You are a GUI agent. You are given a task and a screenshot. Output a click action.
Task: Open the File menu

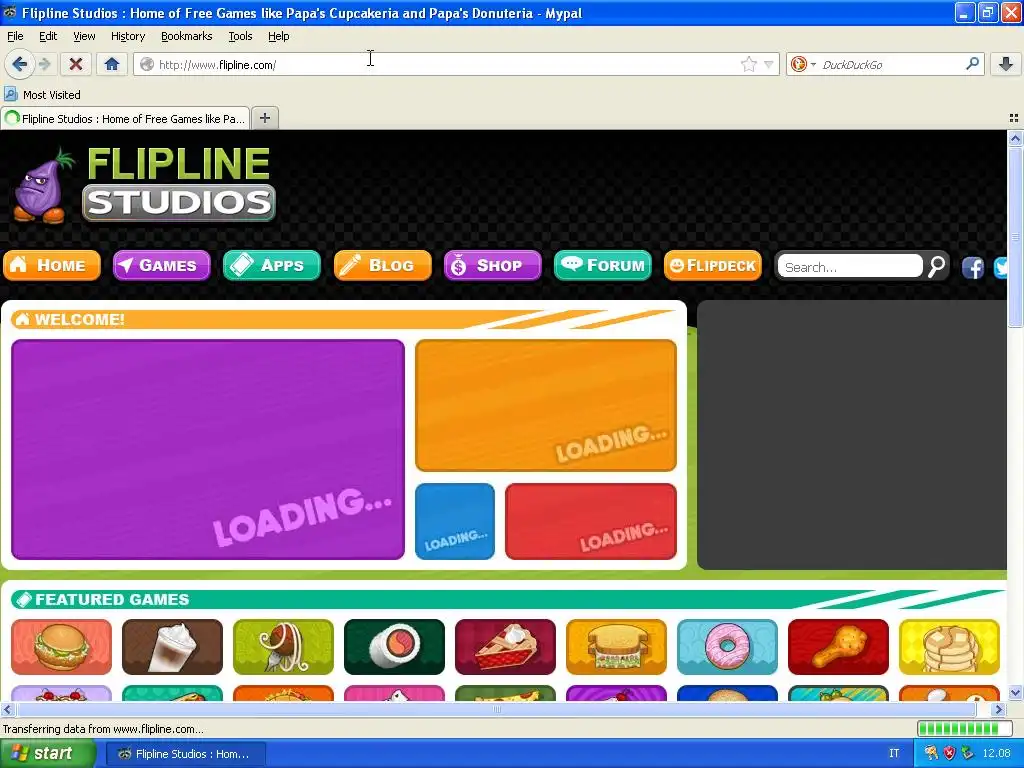15,36
